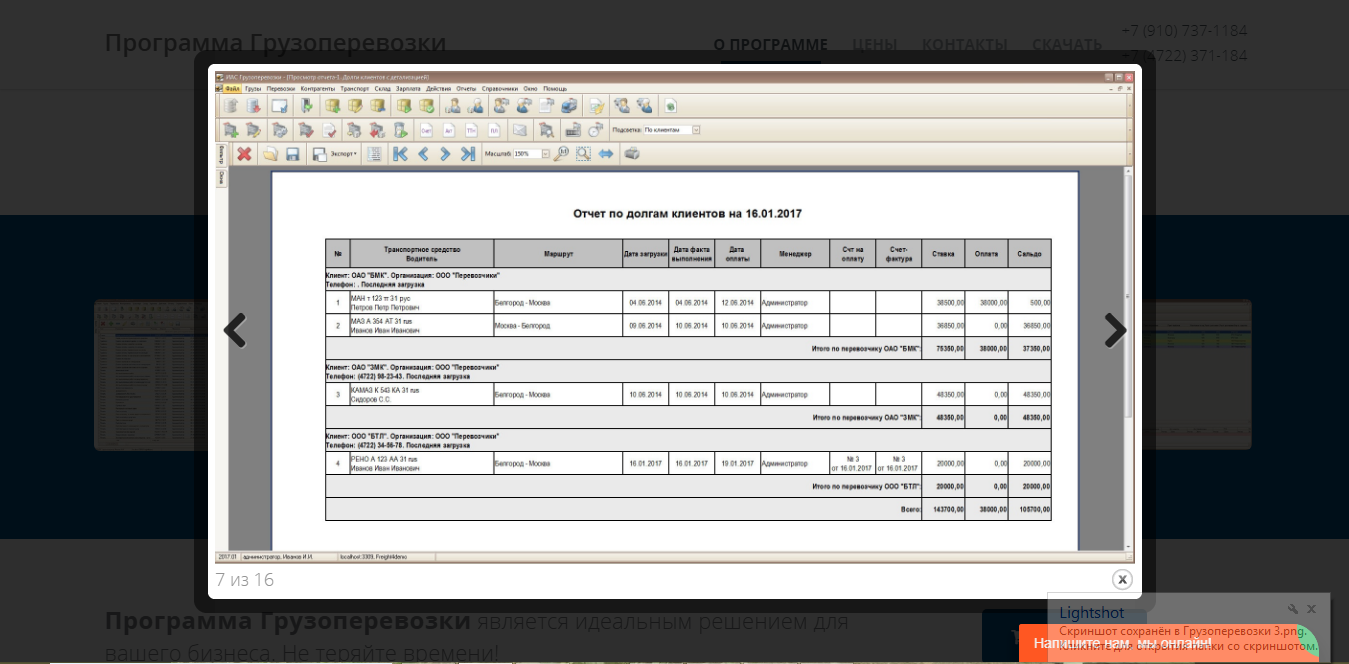
Task: Click the floppy disk save icon
Action: pyautogui.click(x=293, y=154)
